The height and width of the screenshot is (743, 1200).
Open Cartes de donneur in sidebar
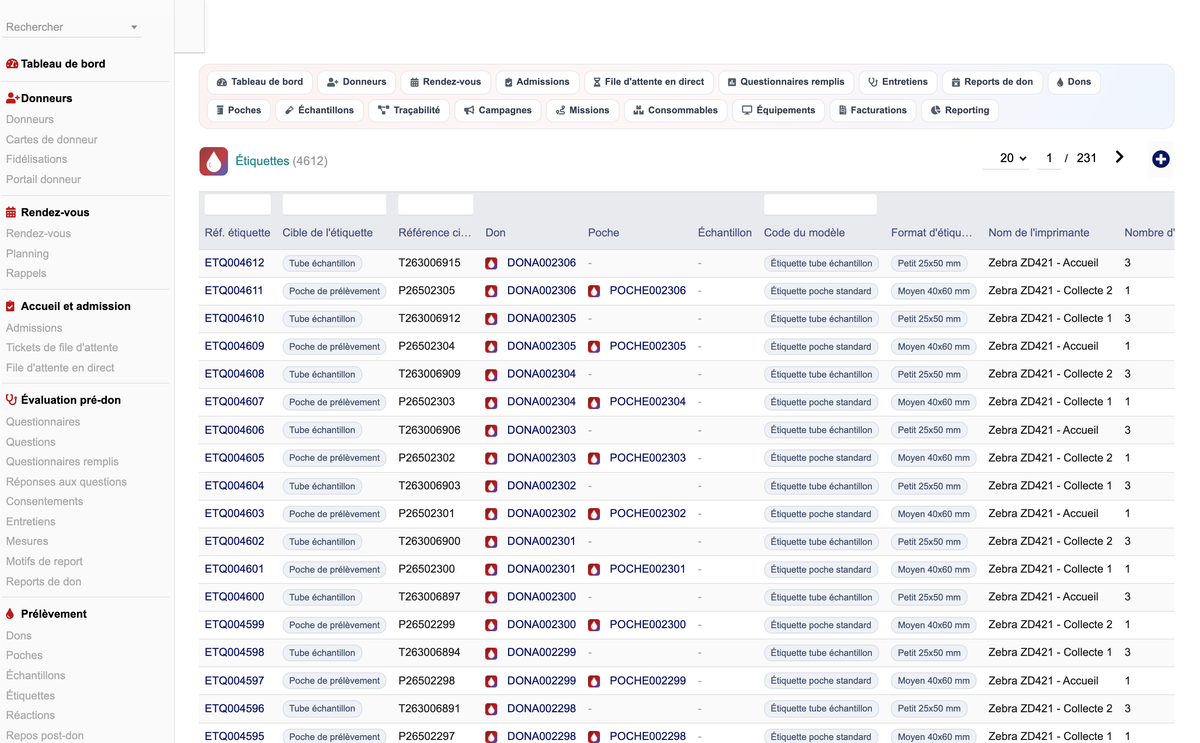click(x=52, y=140)
